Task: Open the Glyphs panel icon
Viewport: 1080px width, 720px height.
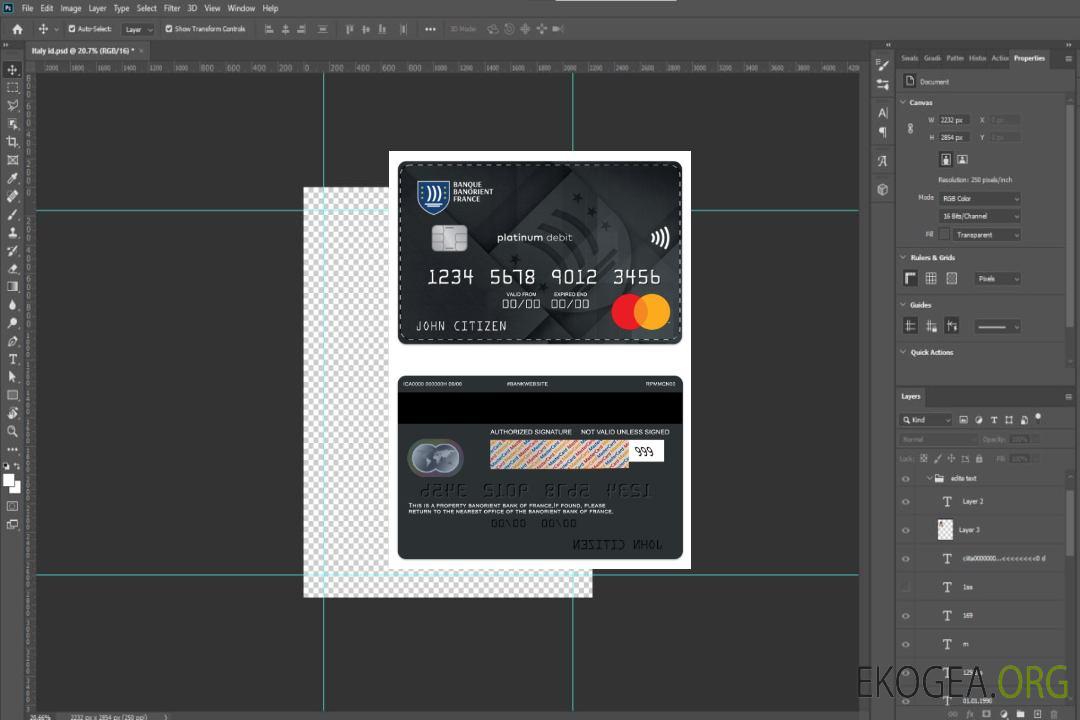Action: 882,161
